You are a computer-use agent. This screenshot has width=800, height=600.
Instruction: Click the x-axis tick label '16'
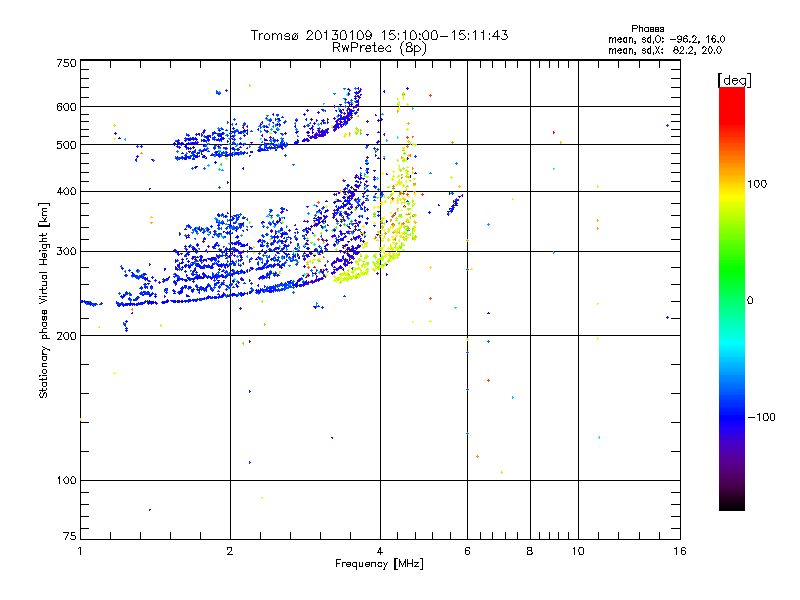click(680, 551)
